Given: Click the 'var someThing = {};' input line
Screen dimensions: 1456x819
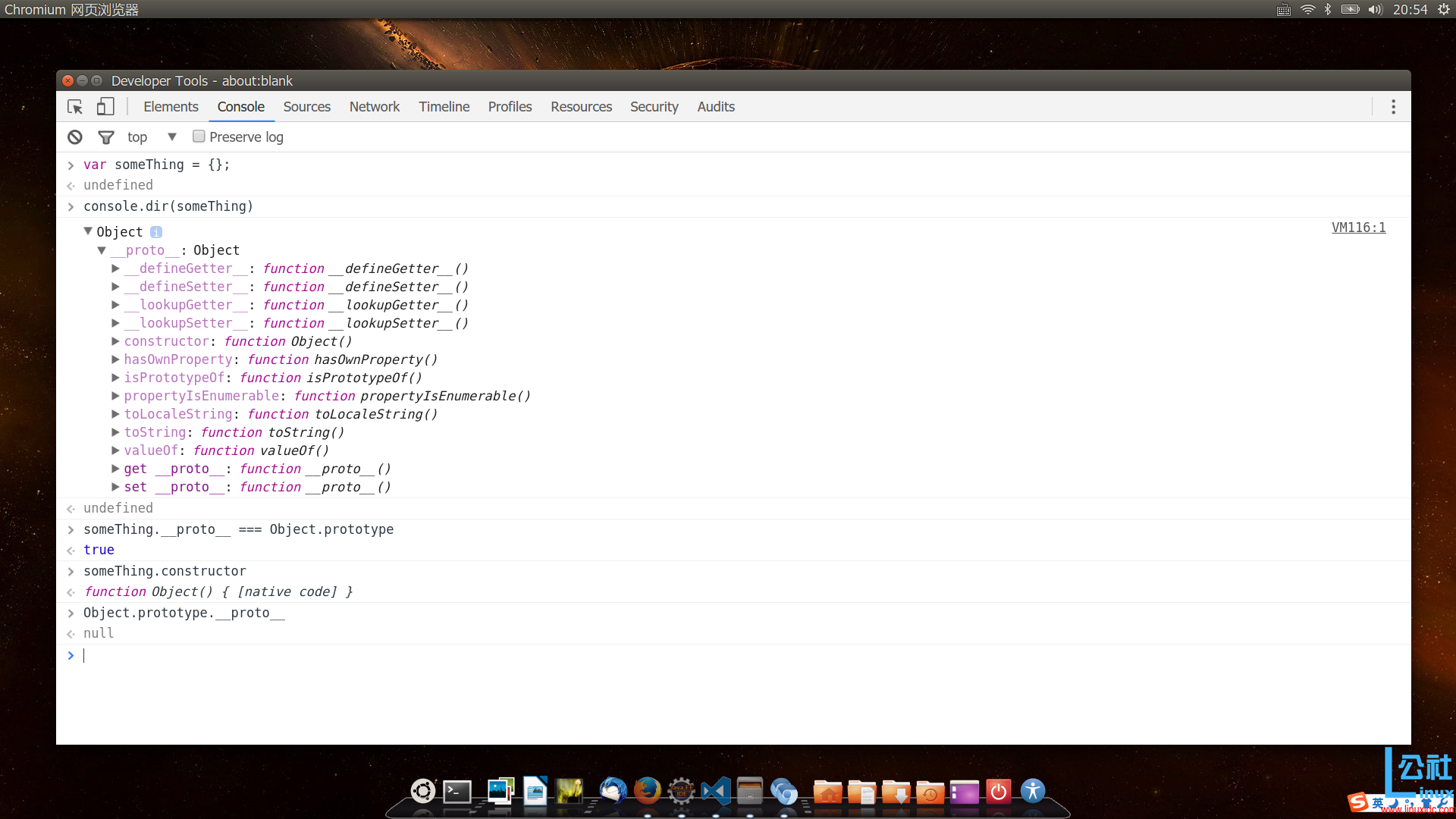Looking at the screenshot, I should (x=156, y=165).
